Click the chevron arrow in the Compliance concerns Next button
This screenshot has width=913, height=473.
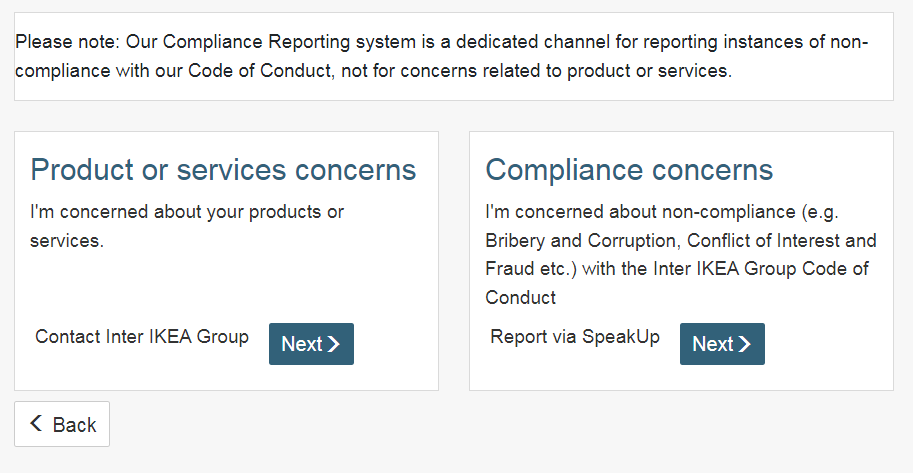[745, 344]
